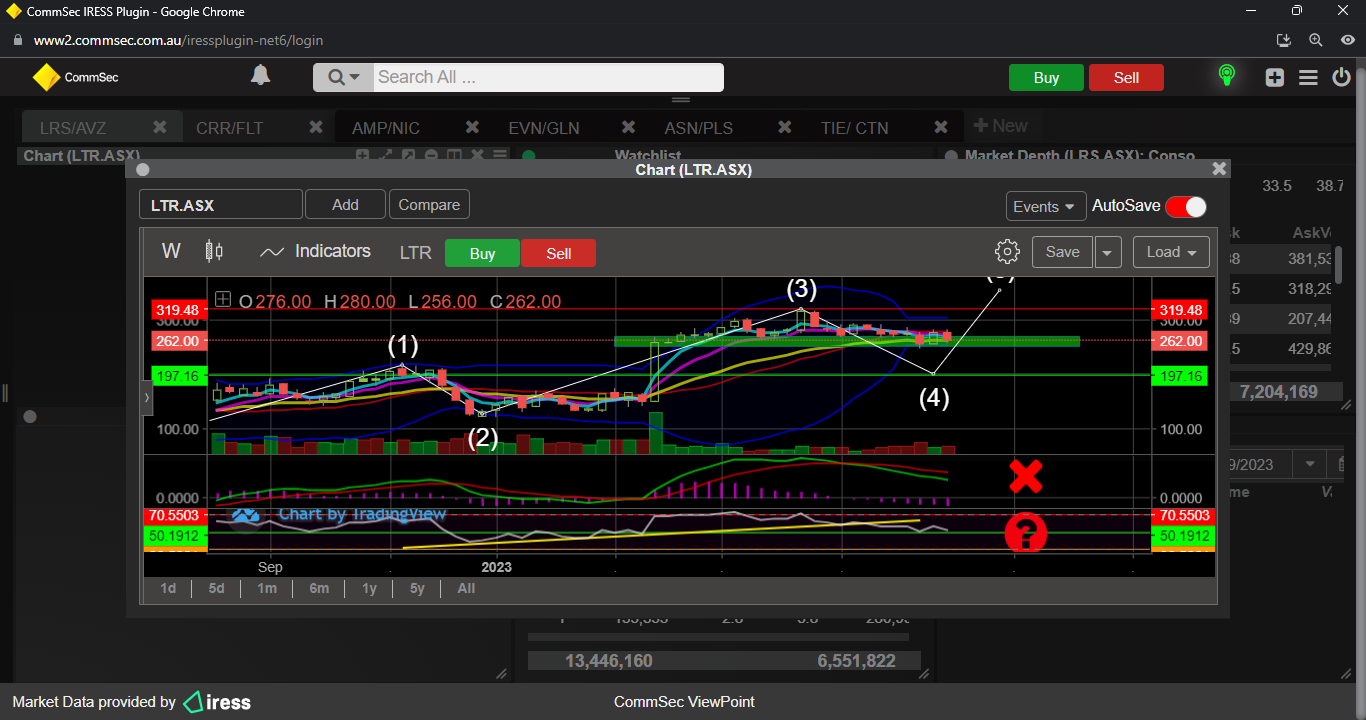The width and height of the screenshot is (1366, 720).
Task: Select the 5y time range
Action: click(417, 588)
